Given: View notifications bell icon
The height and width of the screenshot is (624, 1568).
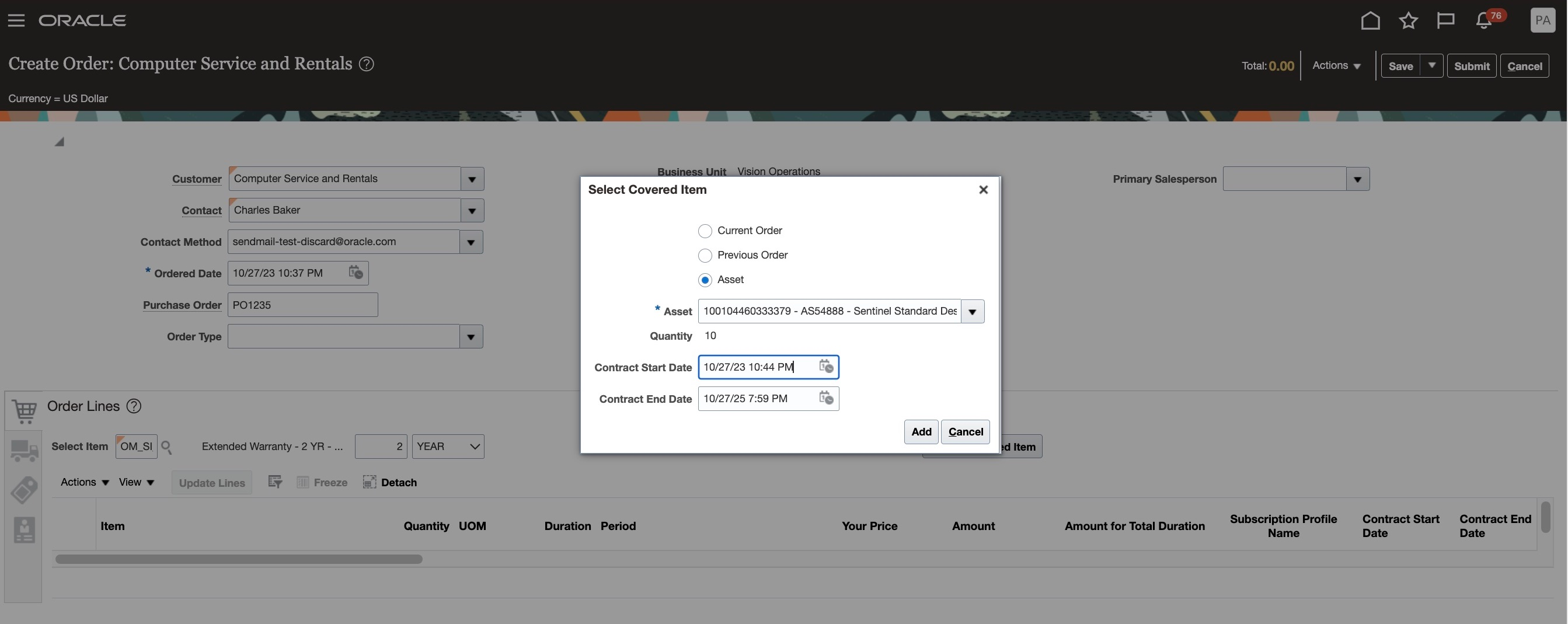Looking at the screenshot, I should tap(1483, 20).
